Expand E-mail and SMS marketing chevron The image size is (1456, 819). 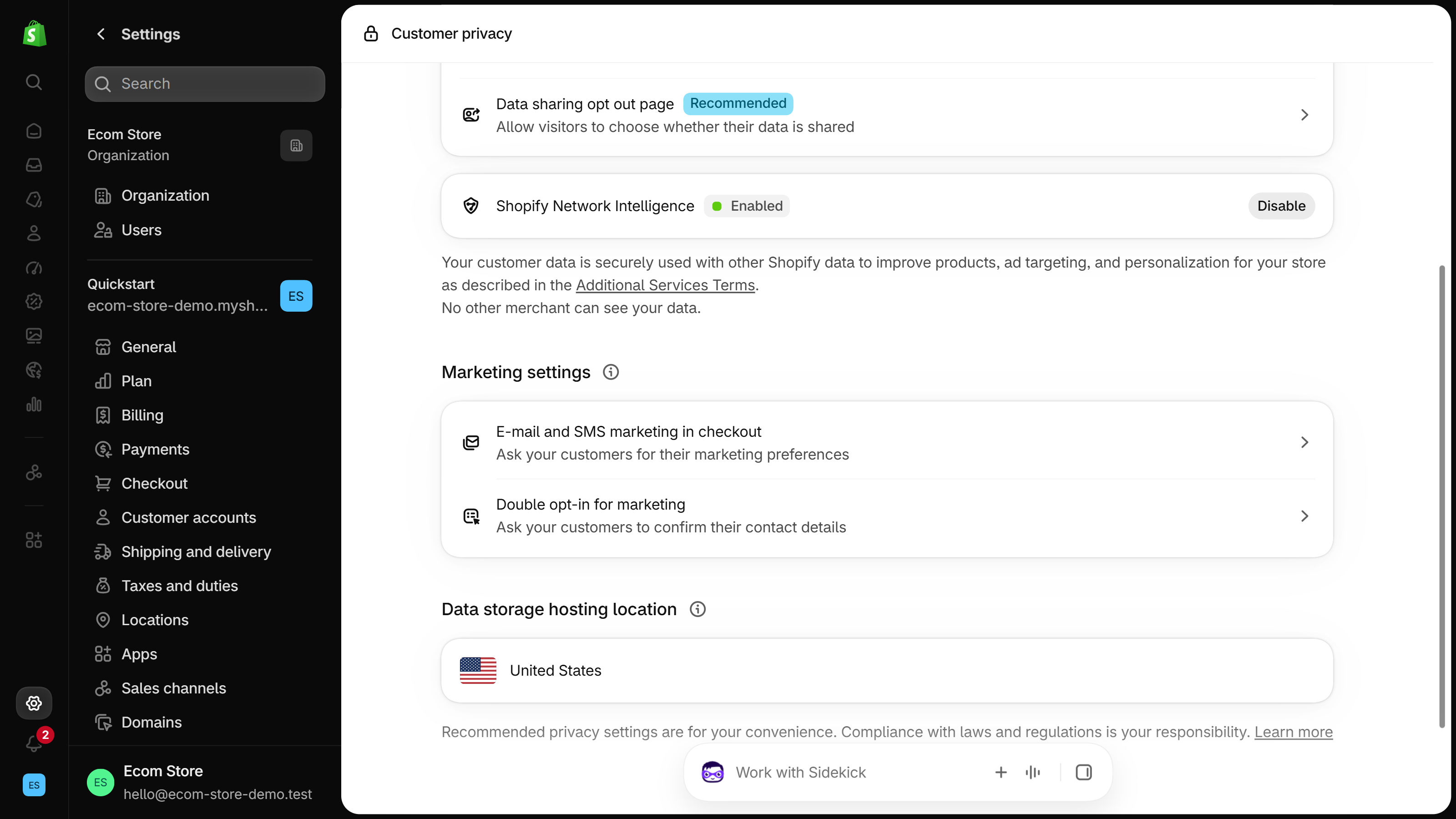pyautogui.click(x=1304, y=443)
